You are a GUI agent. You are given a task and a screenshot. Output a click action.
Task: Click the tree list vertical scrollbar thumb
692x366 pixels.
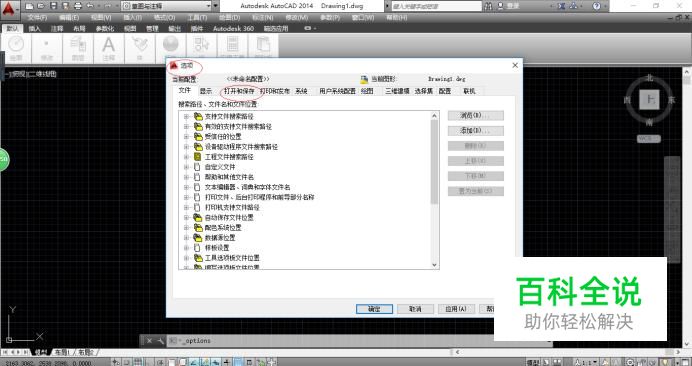point(434,162)
